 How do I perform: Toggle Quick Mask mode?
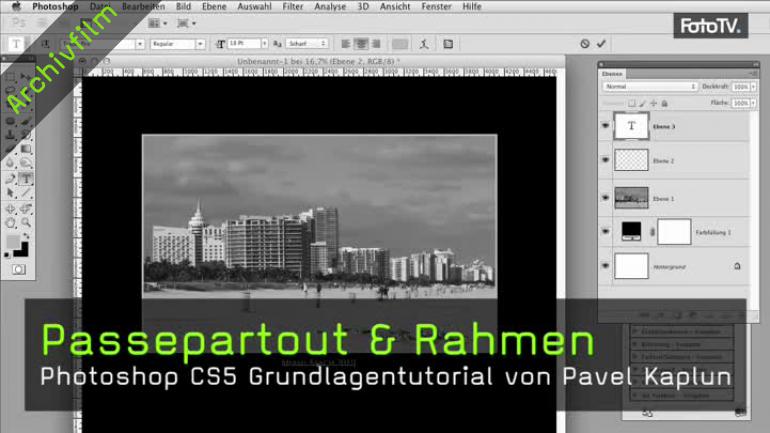coord(19,270)
